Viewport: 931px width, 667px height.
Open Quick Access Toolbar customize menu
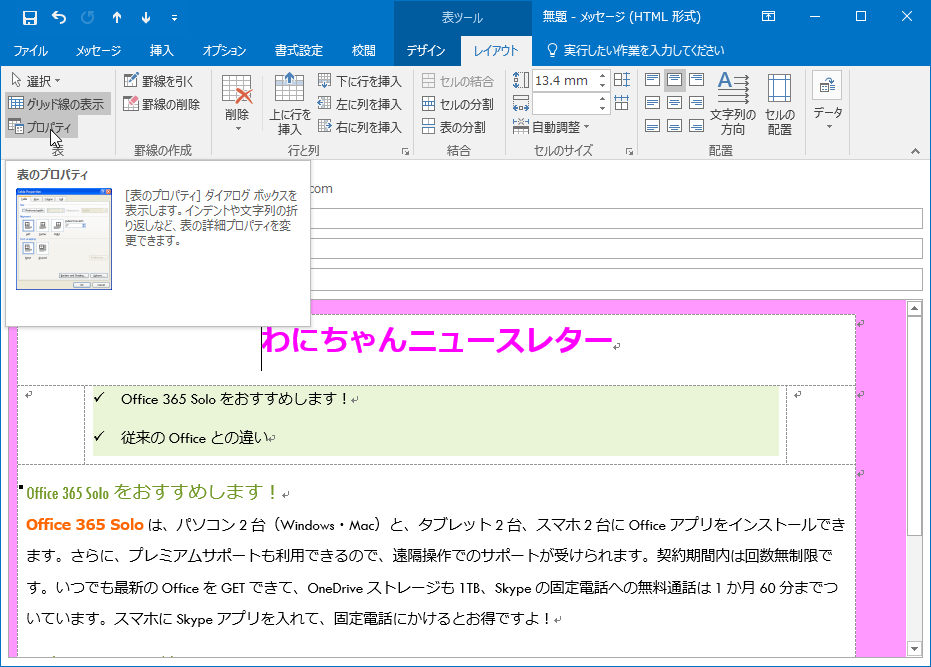click(x=174, y=18)
